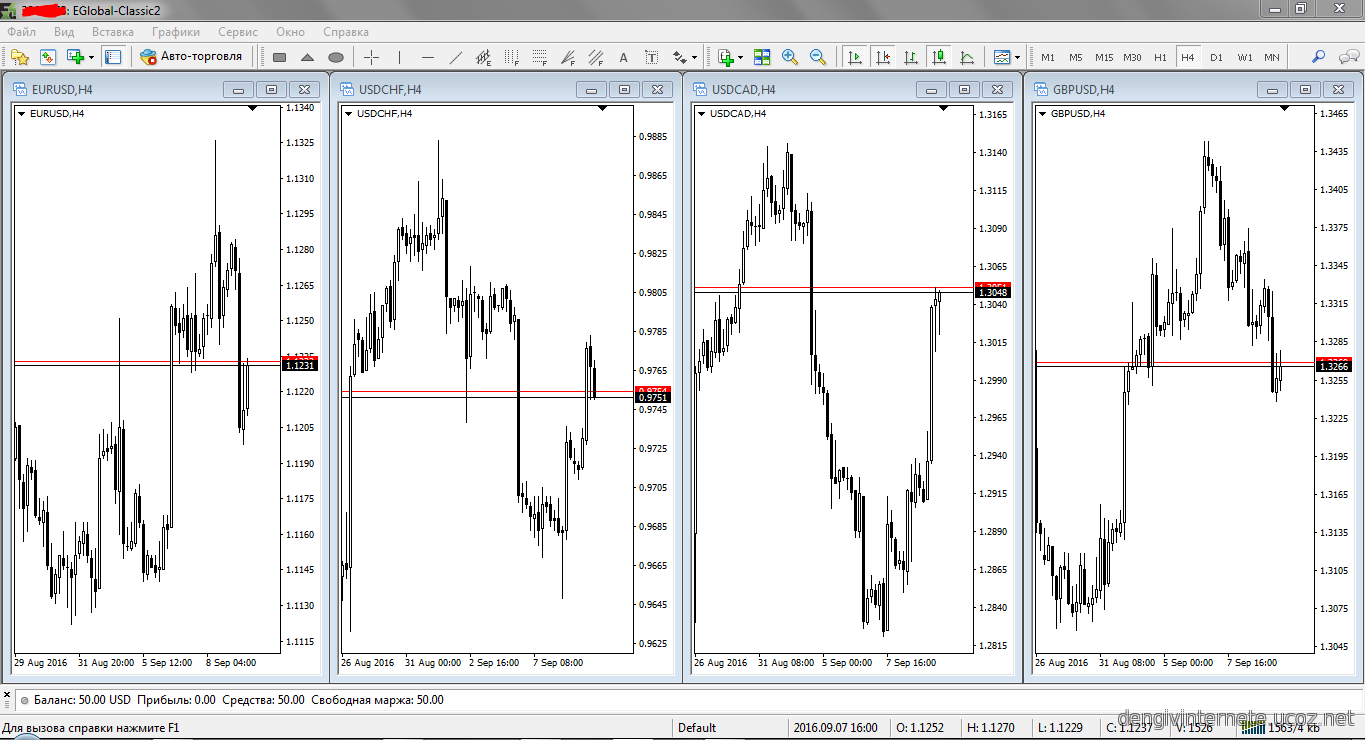Select the Text label tool
Image resolution: width=1365 pixels, height=740 pixels.
624,57
